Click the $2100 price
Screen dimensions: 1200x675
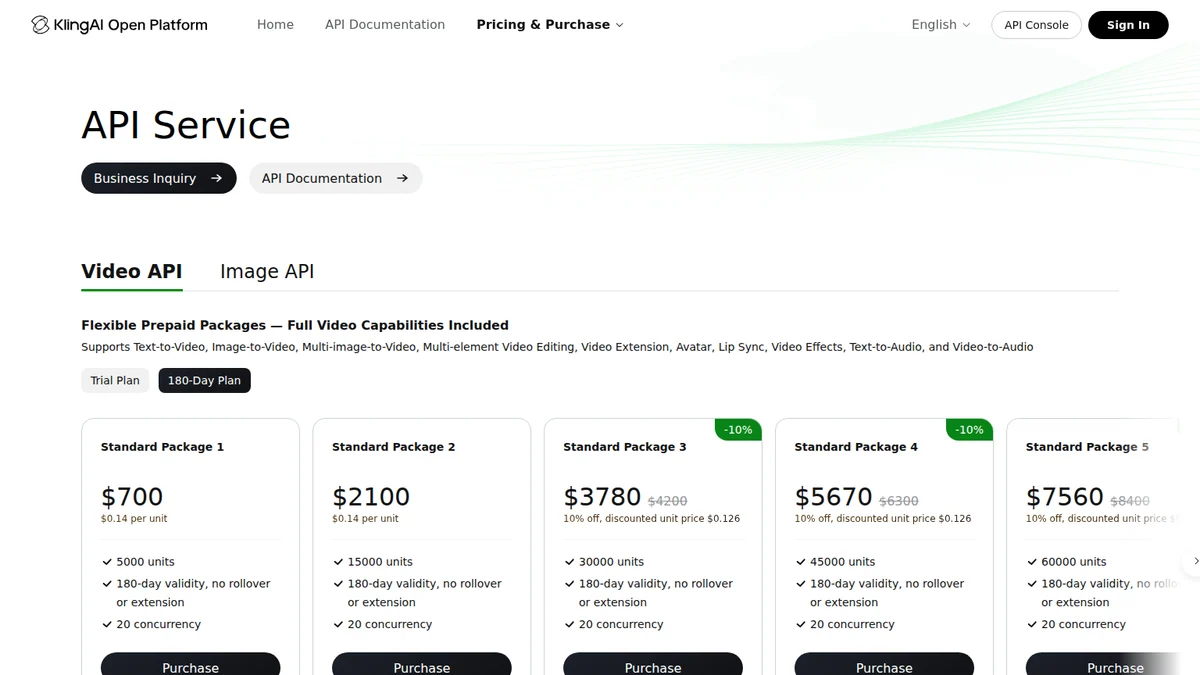[x=371, y=497]
